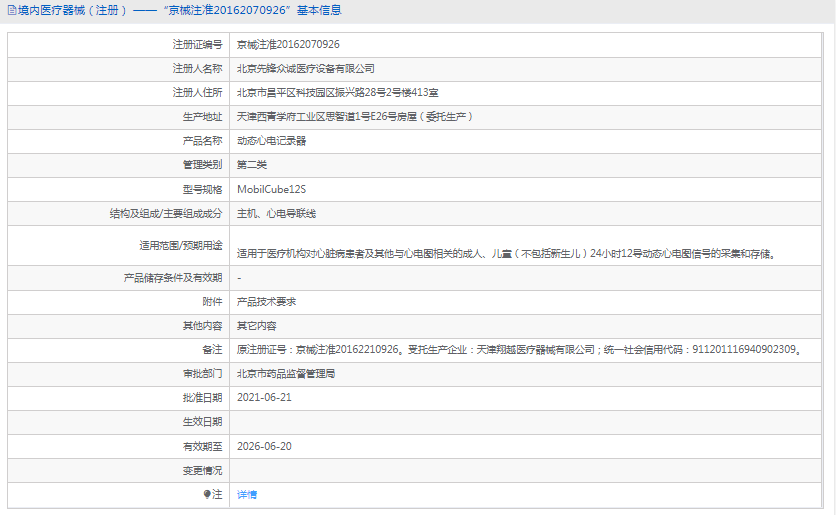Click the 管理类别 row label

point(202,165)
